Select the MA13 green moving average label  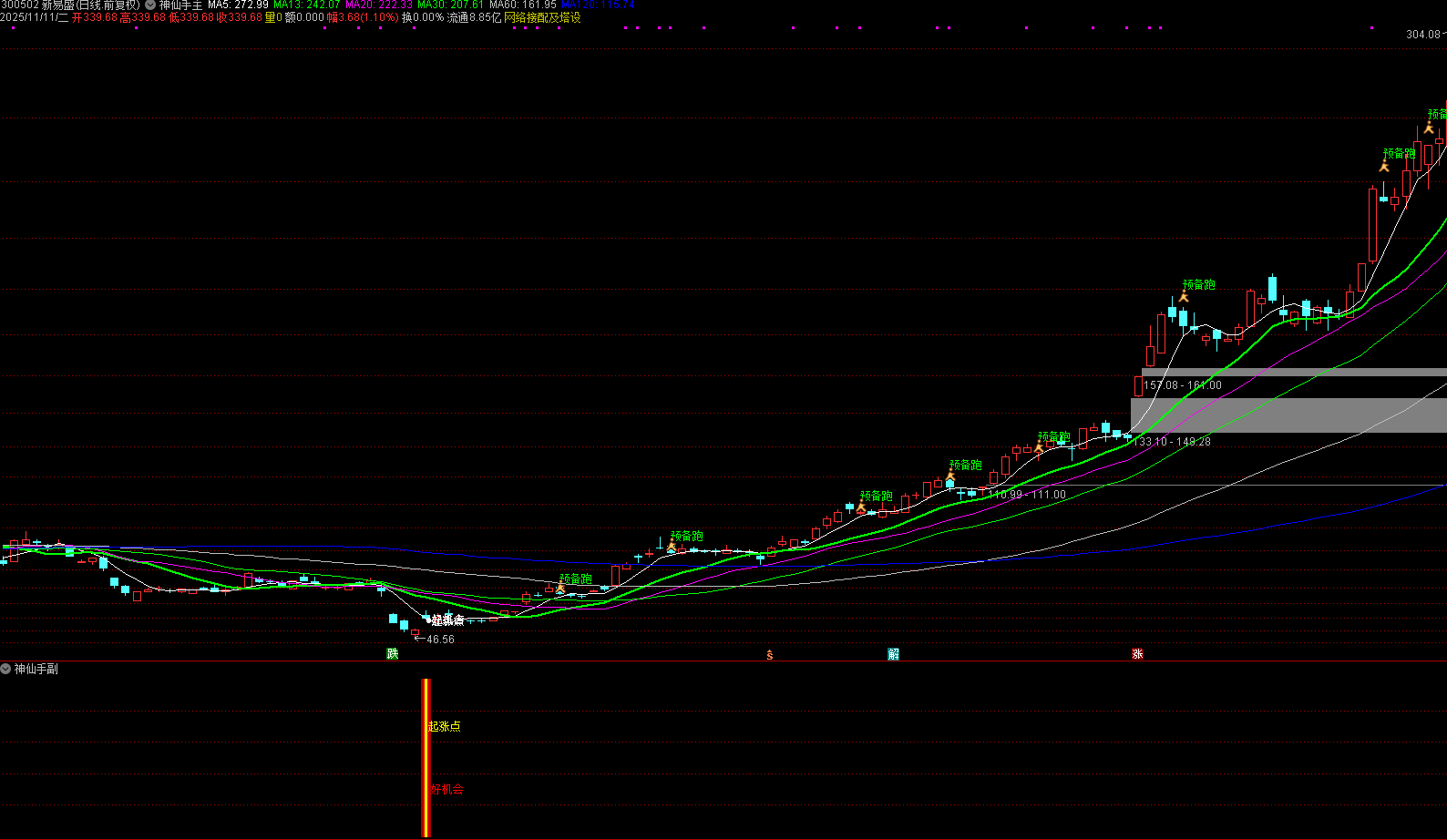pyautogui.click(x=306, y=5)
